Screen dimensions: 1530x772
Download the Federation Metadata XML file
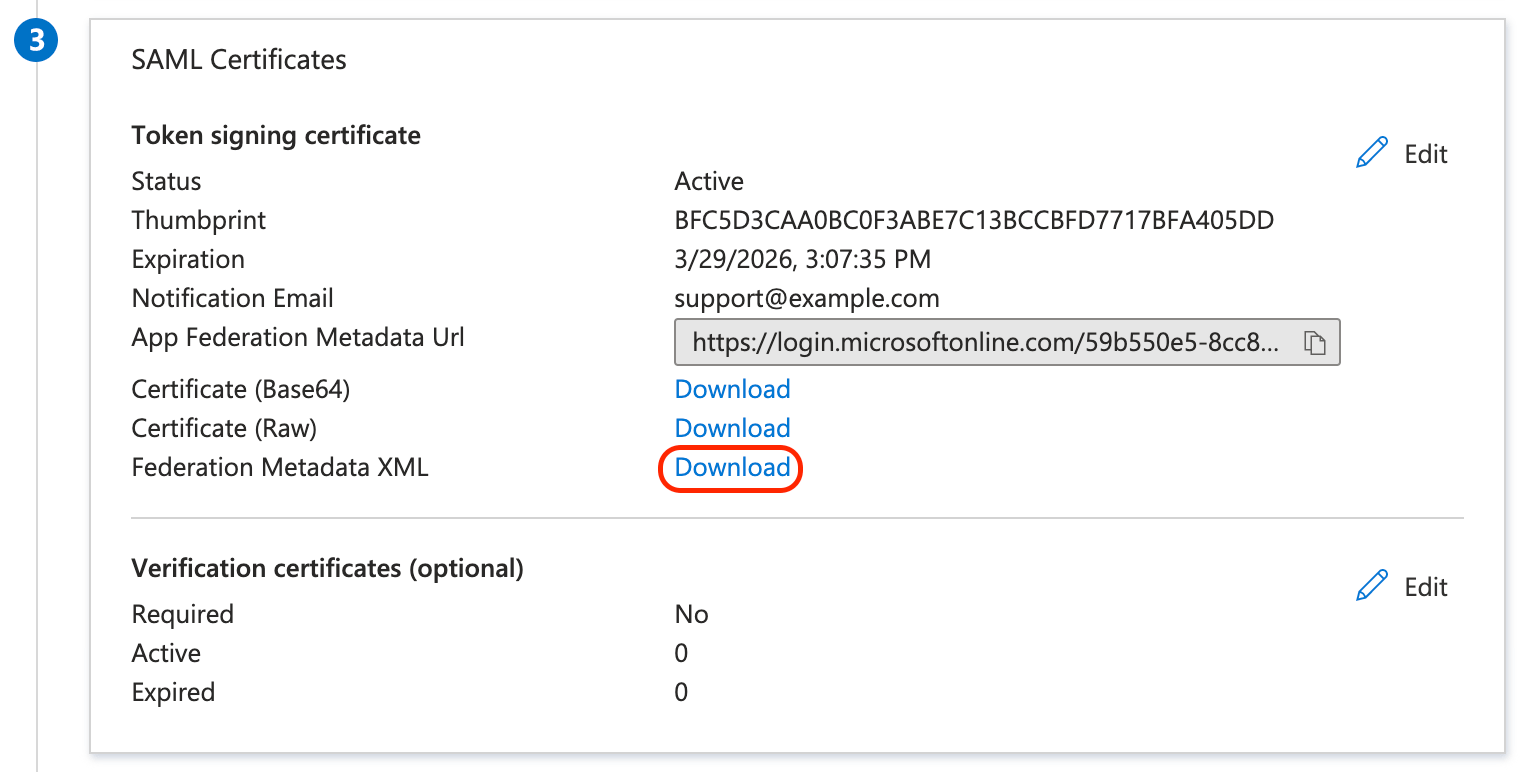click(731, 467)
